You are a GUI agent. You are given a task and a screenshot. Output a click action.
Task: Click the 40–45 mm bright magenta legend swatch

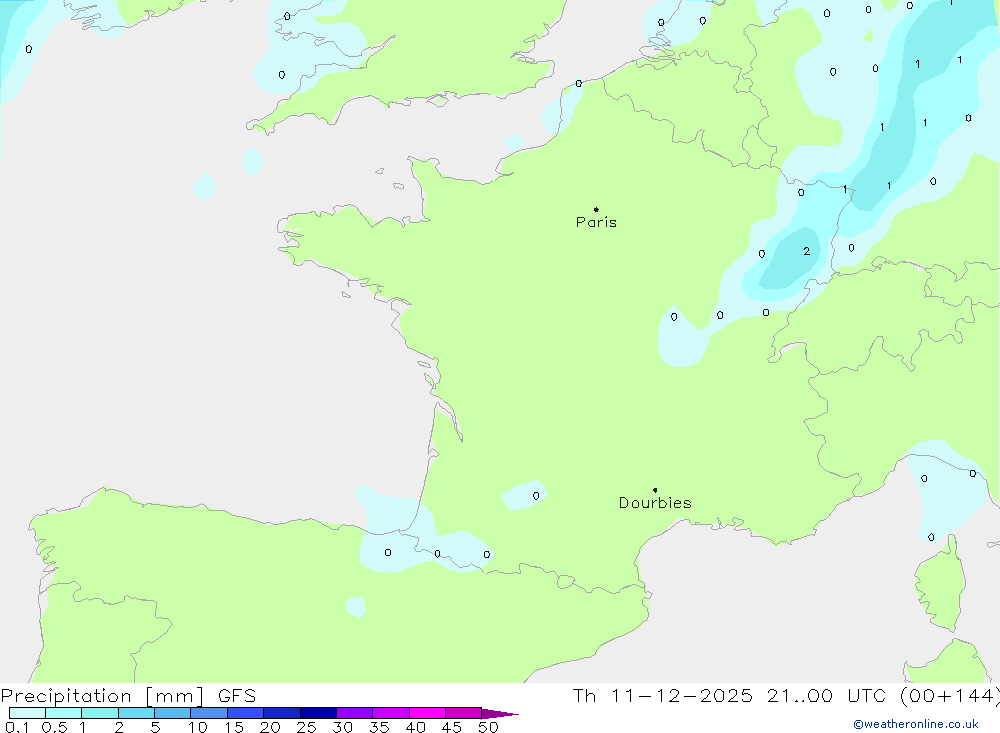coord(427,713)
